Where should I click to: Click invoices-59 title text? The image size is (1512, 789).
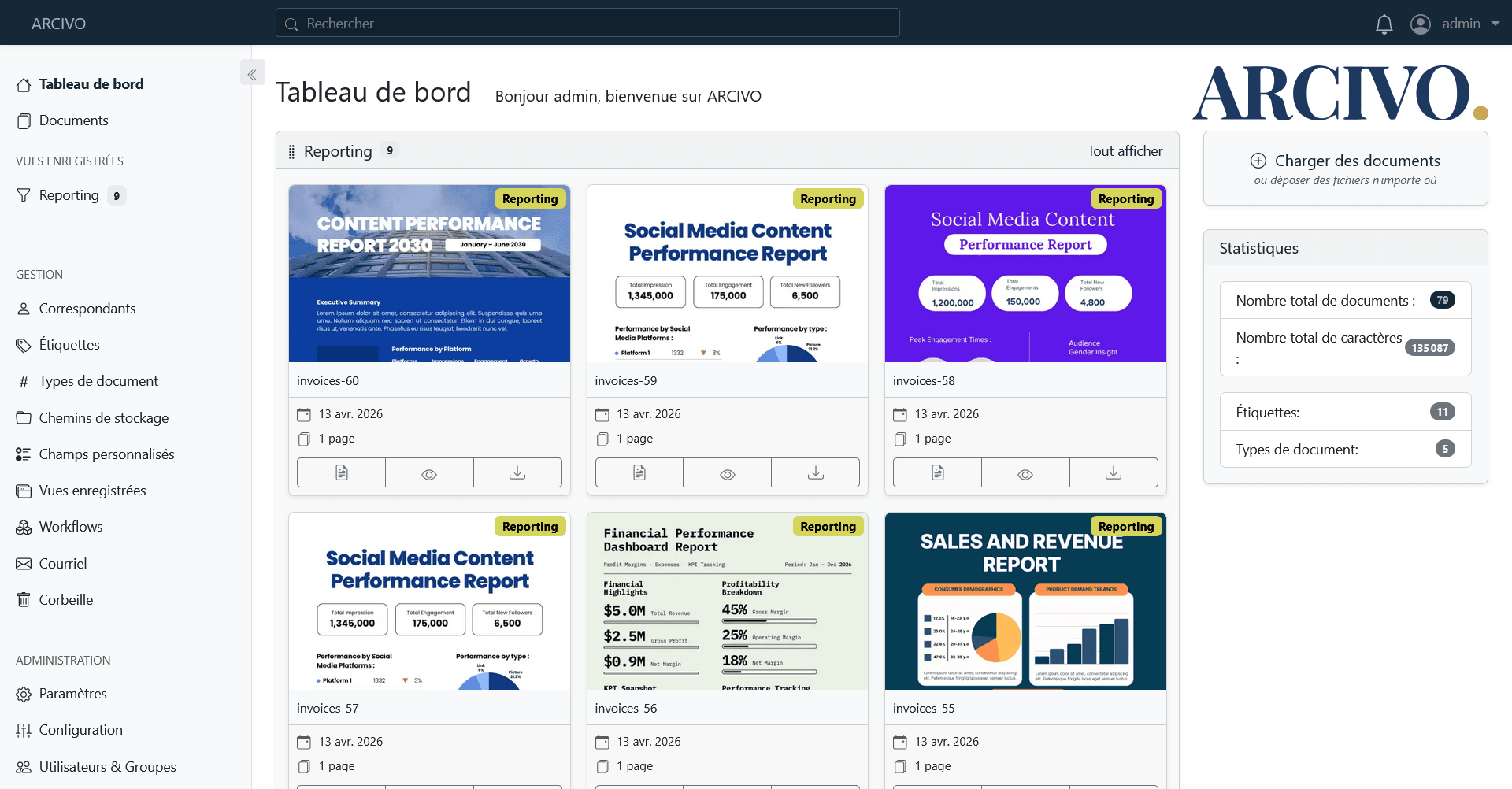[x=626, y=381]
